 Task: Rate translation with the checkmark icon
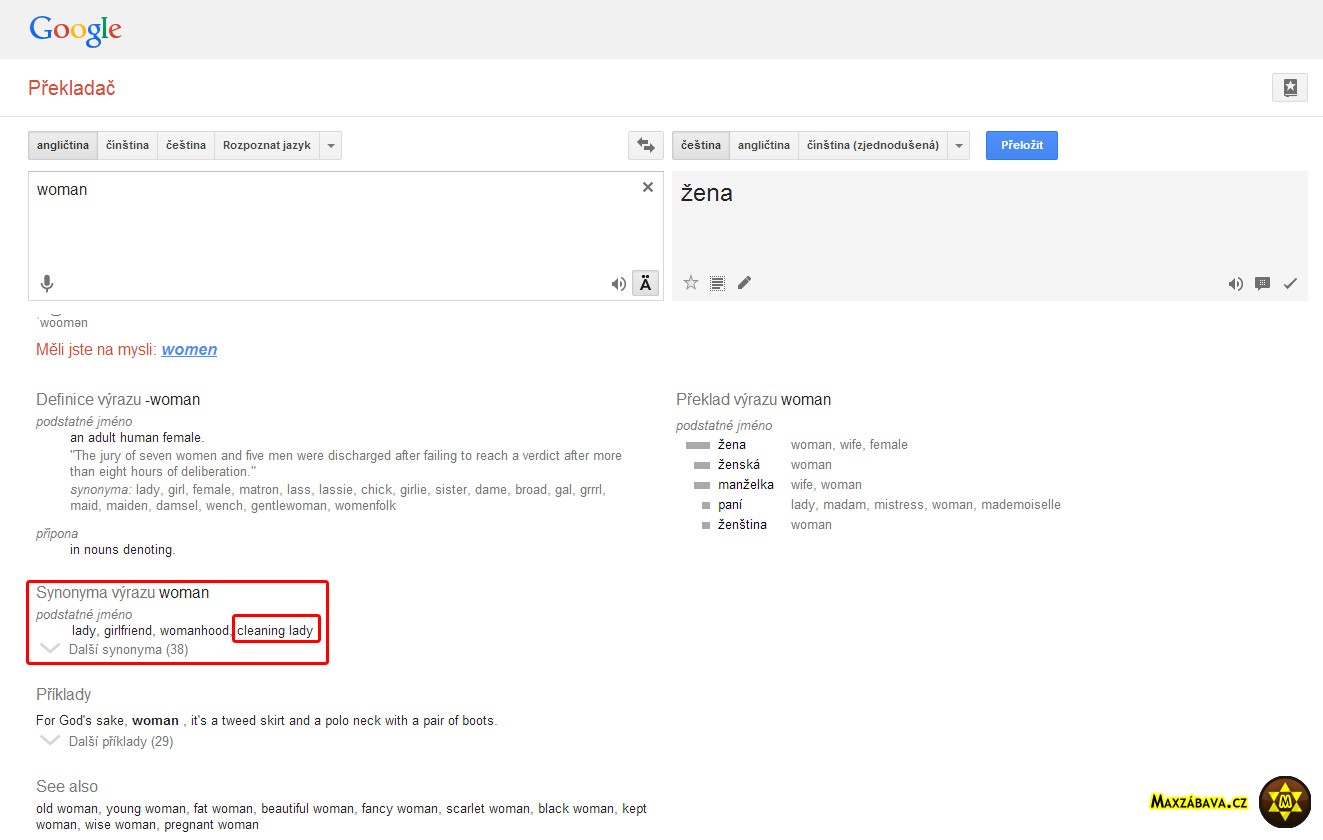1290,284
